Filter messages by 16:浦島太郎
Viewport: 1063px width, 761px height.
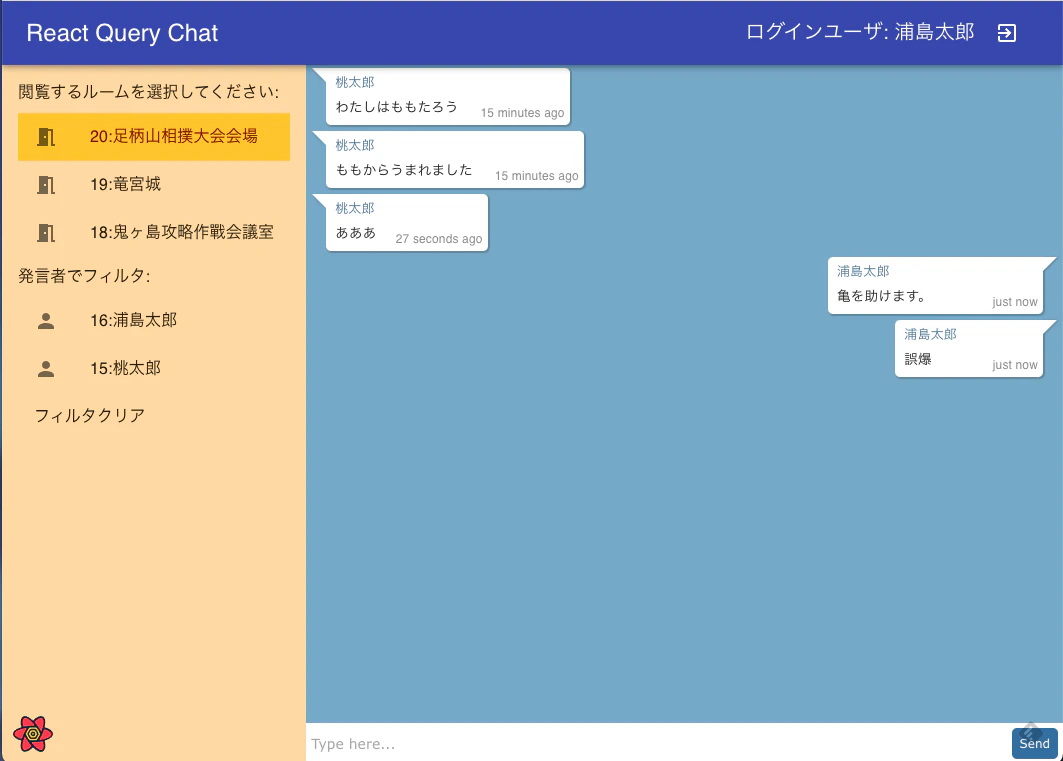pyautogui.click(x=154, y=321)
